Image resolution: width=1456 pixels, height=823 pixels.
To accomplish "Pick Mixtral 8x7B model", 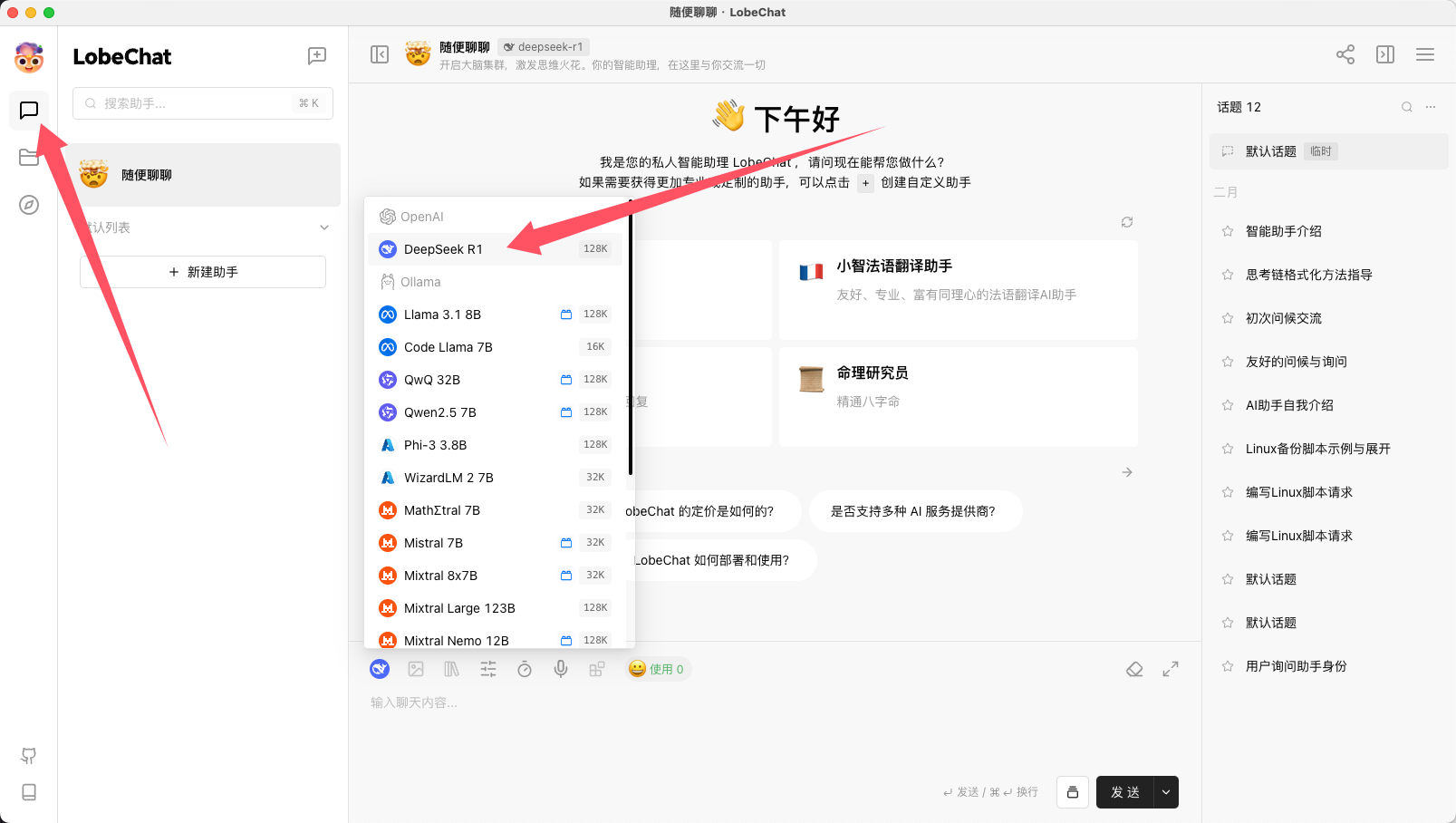I will click(x=495, y=576).
